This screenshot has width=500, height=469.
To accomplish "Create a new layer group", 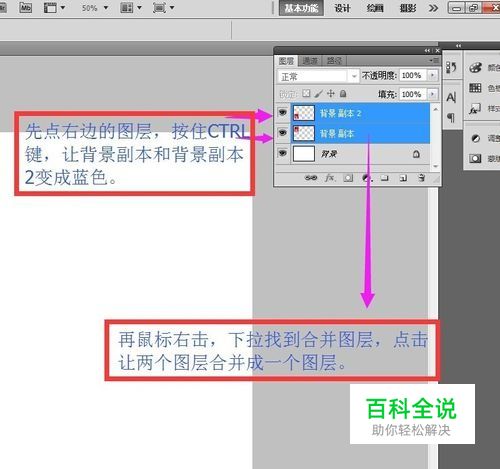I will pos(385,178).
